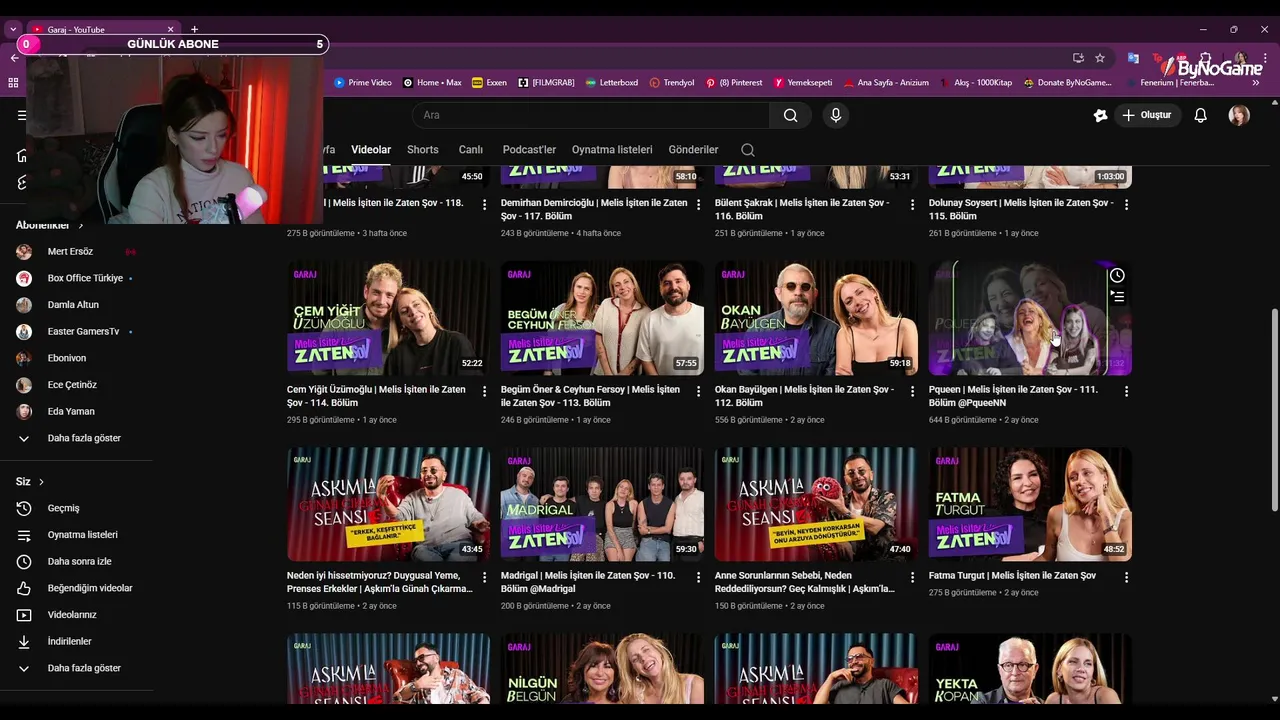This screenshot has height=720, width=1280.
Task: Open options for Anne Sorunlarının Sebebi video
Action: pyautogui.click(x=912, y=577)
